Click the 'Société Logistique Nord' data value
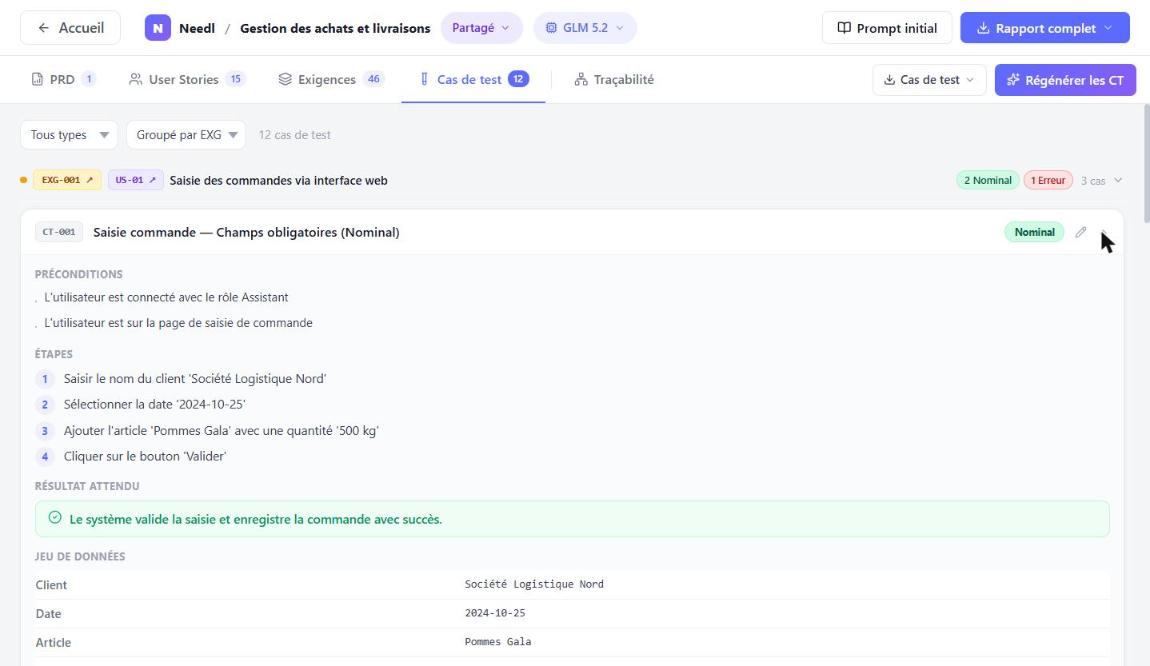The image size is (1150, 666). [x=534, y=584]
